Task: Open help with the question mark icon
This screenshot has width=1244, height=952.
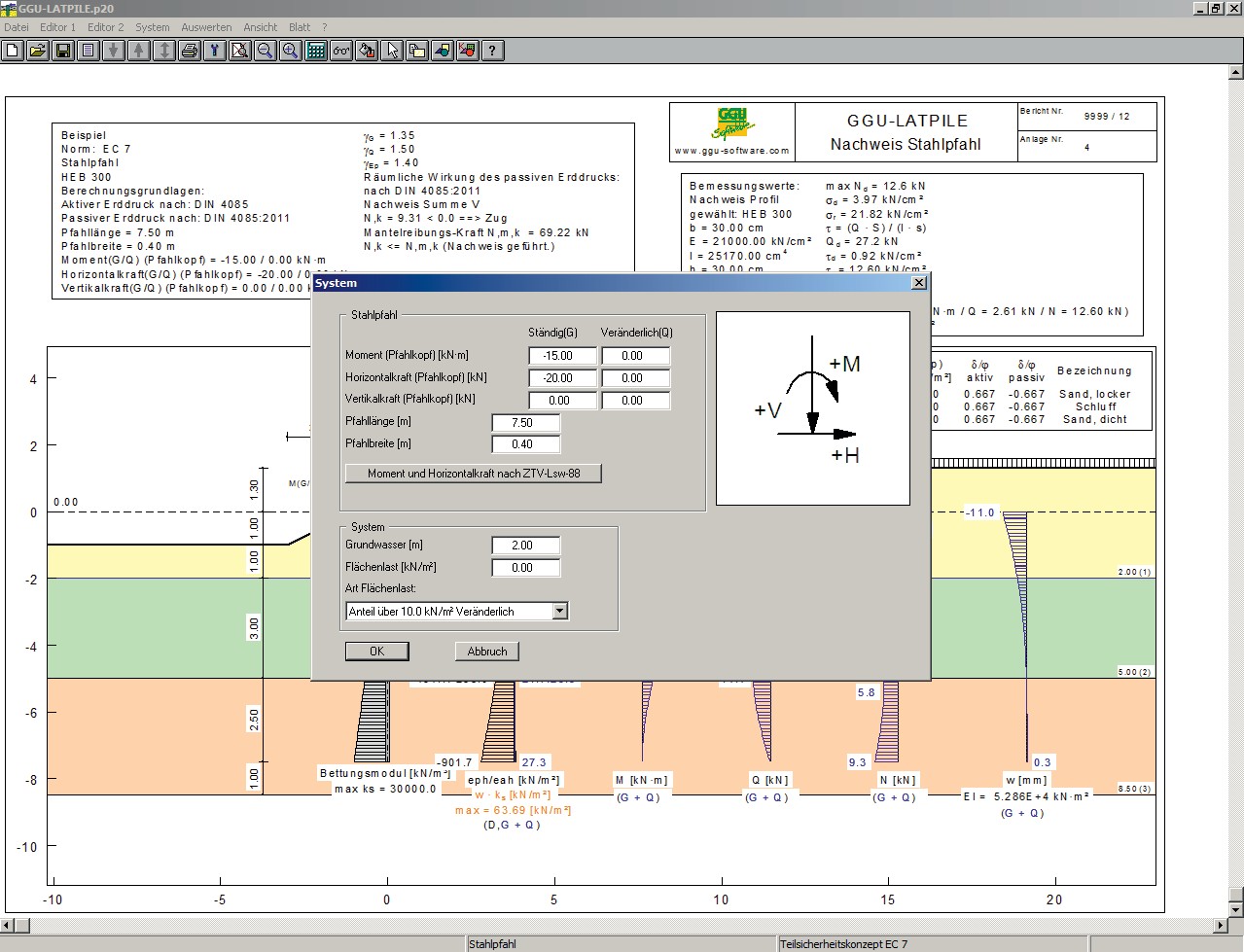Action: [x=493, y=51]
